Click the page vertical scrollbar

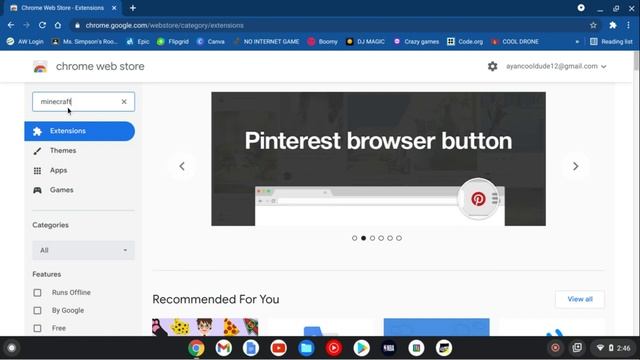[x=637, y=61]
